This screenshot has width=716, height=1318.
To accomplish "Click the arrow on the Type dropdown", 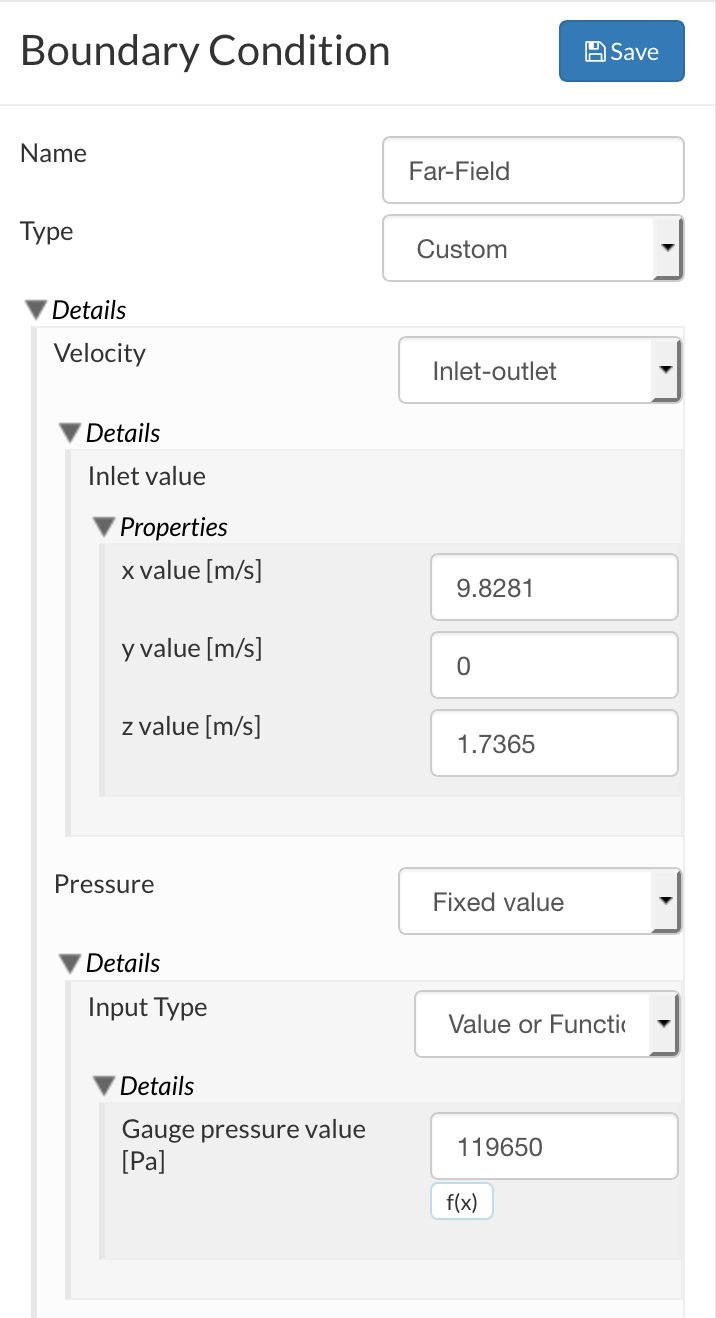I will [667, 249].
